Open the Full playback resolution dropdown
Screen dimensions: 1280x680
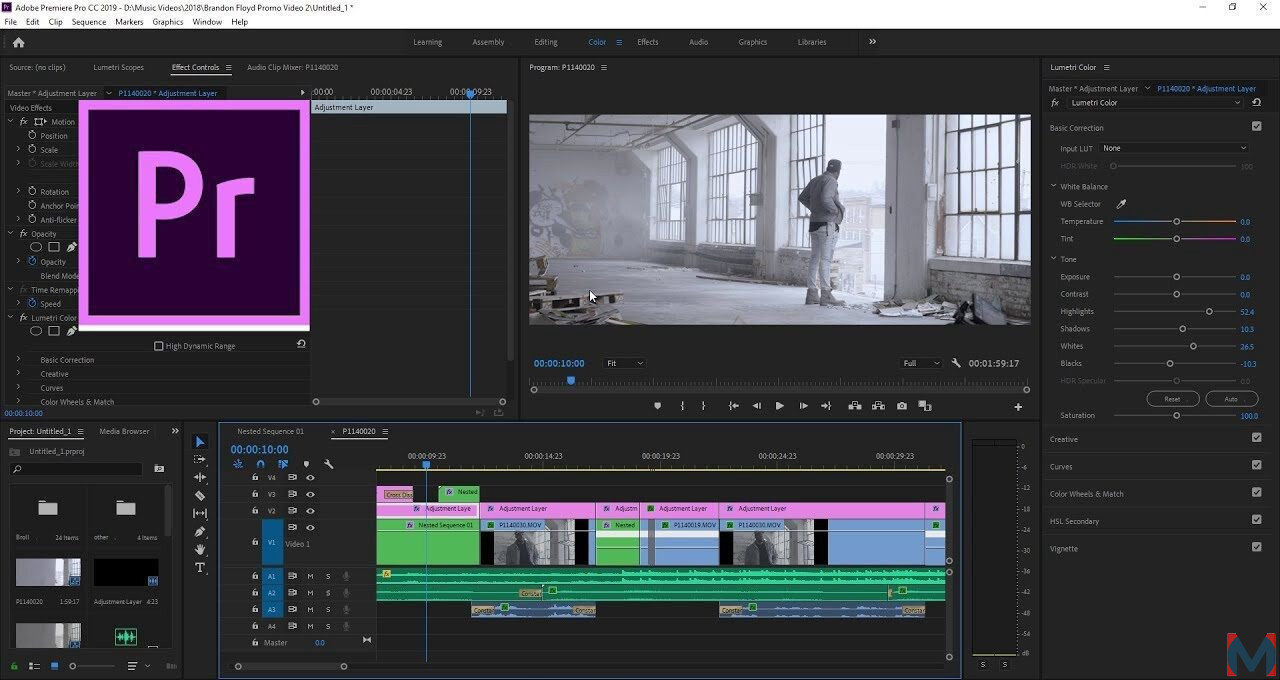(x=921, y=363)
